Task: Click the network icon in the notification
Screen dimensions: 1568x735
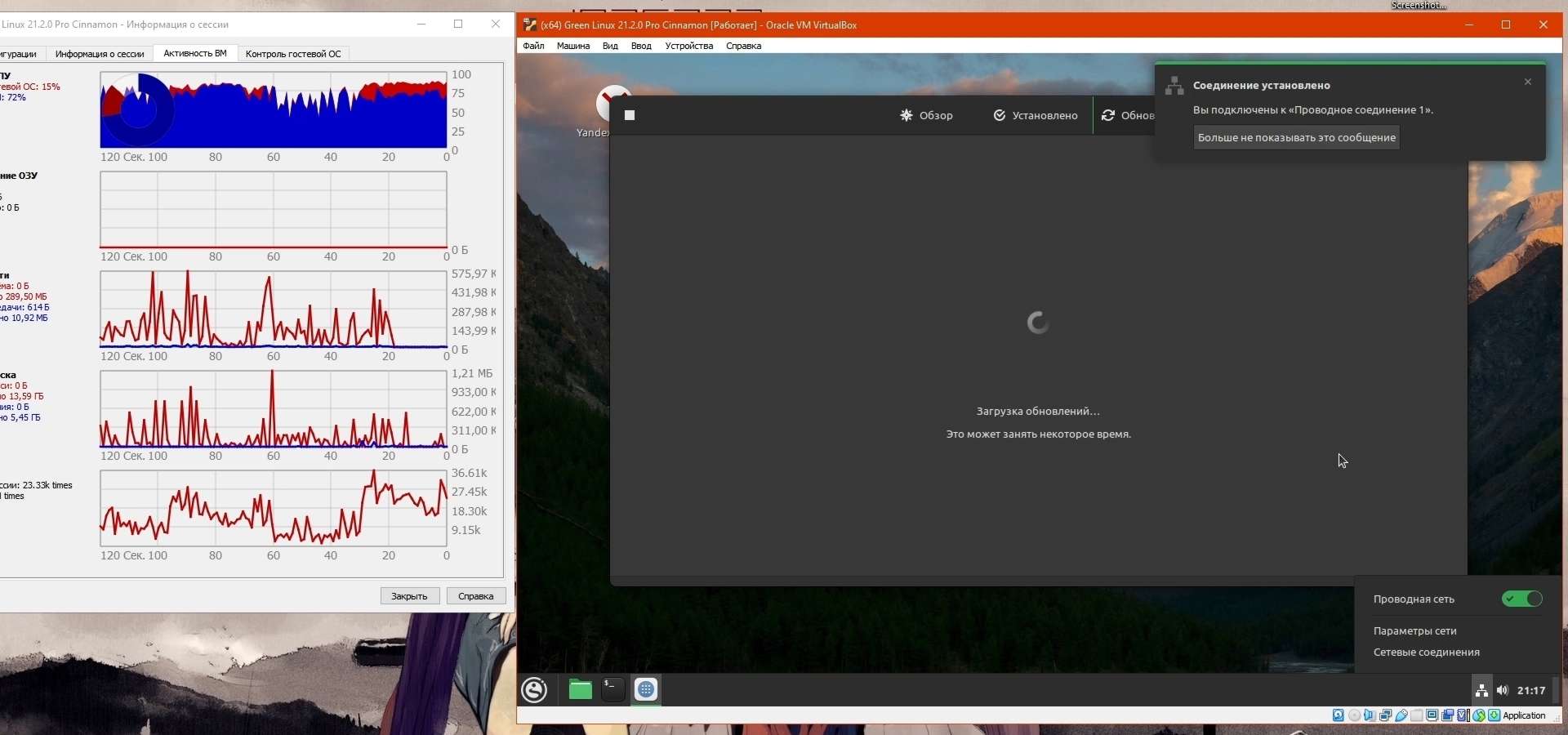Action: point(1174,85)
